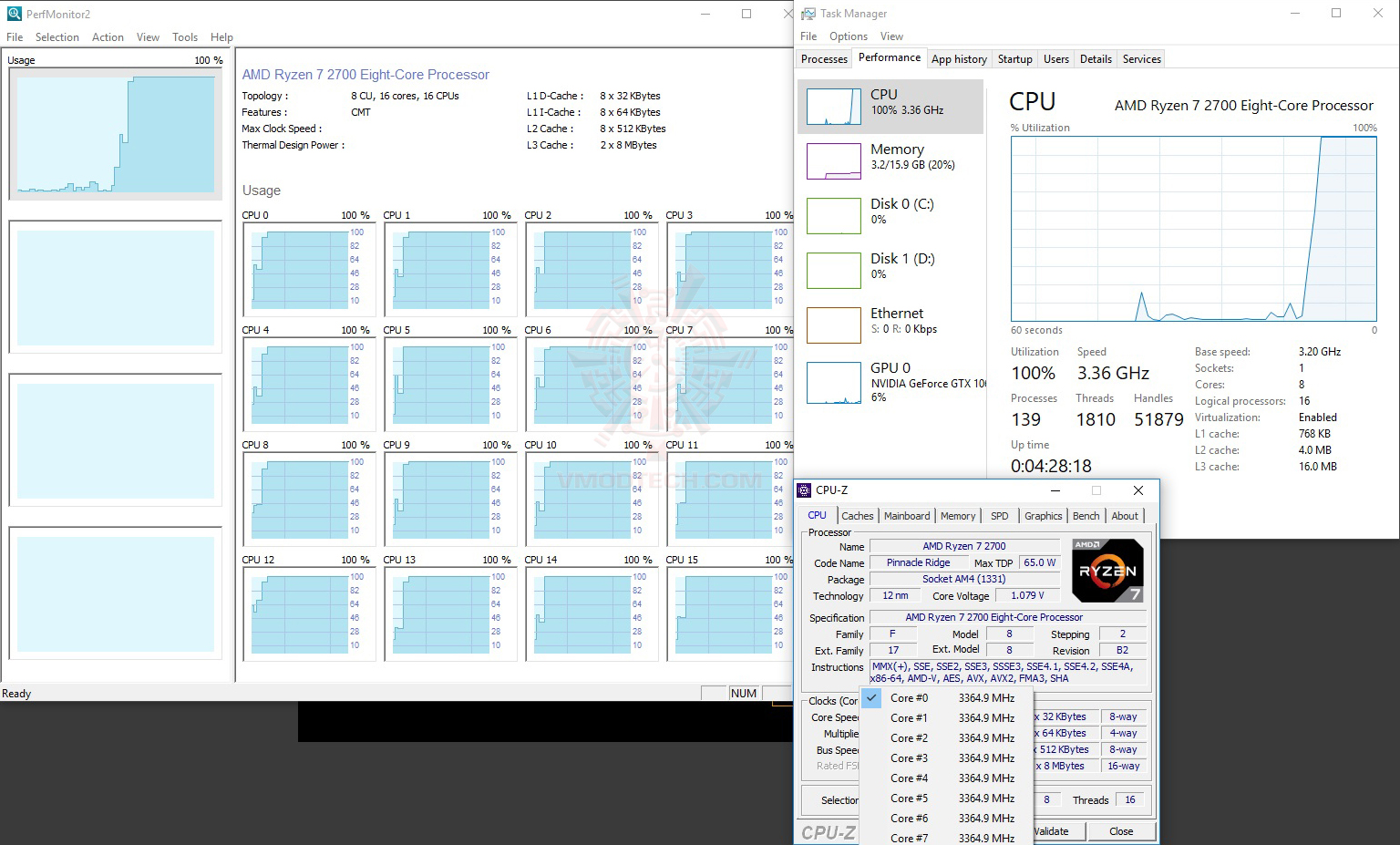Click the Core Voltage value '1.079 V'
The width and height of the screenshot is (1400, 845).
[1027, 595]
